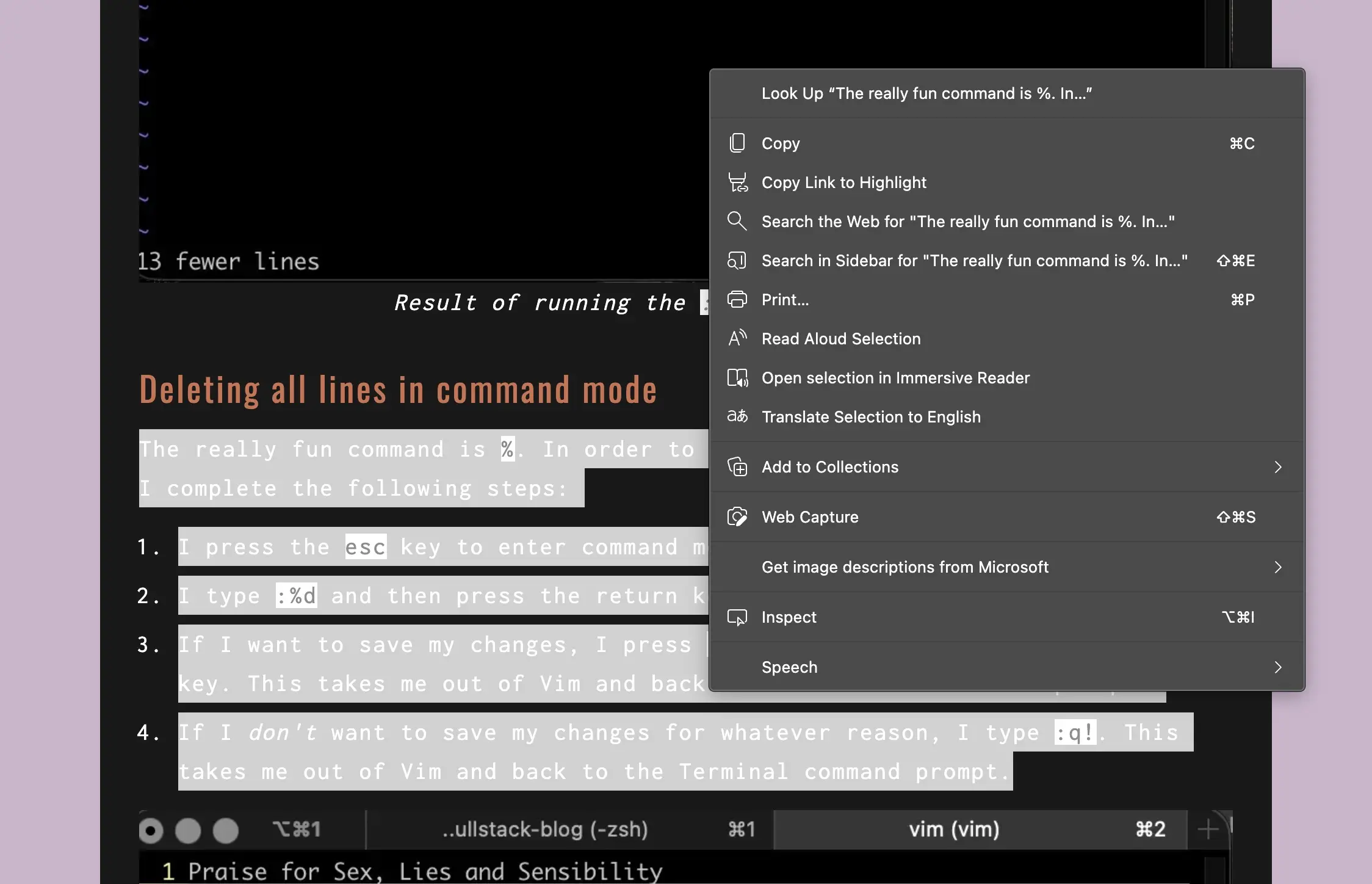Click the ⌘C shortcut label next to Copy
Image resolution: width=1372 pixels, height=884 pixels.
tap(1242, 143)
